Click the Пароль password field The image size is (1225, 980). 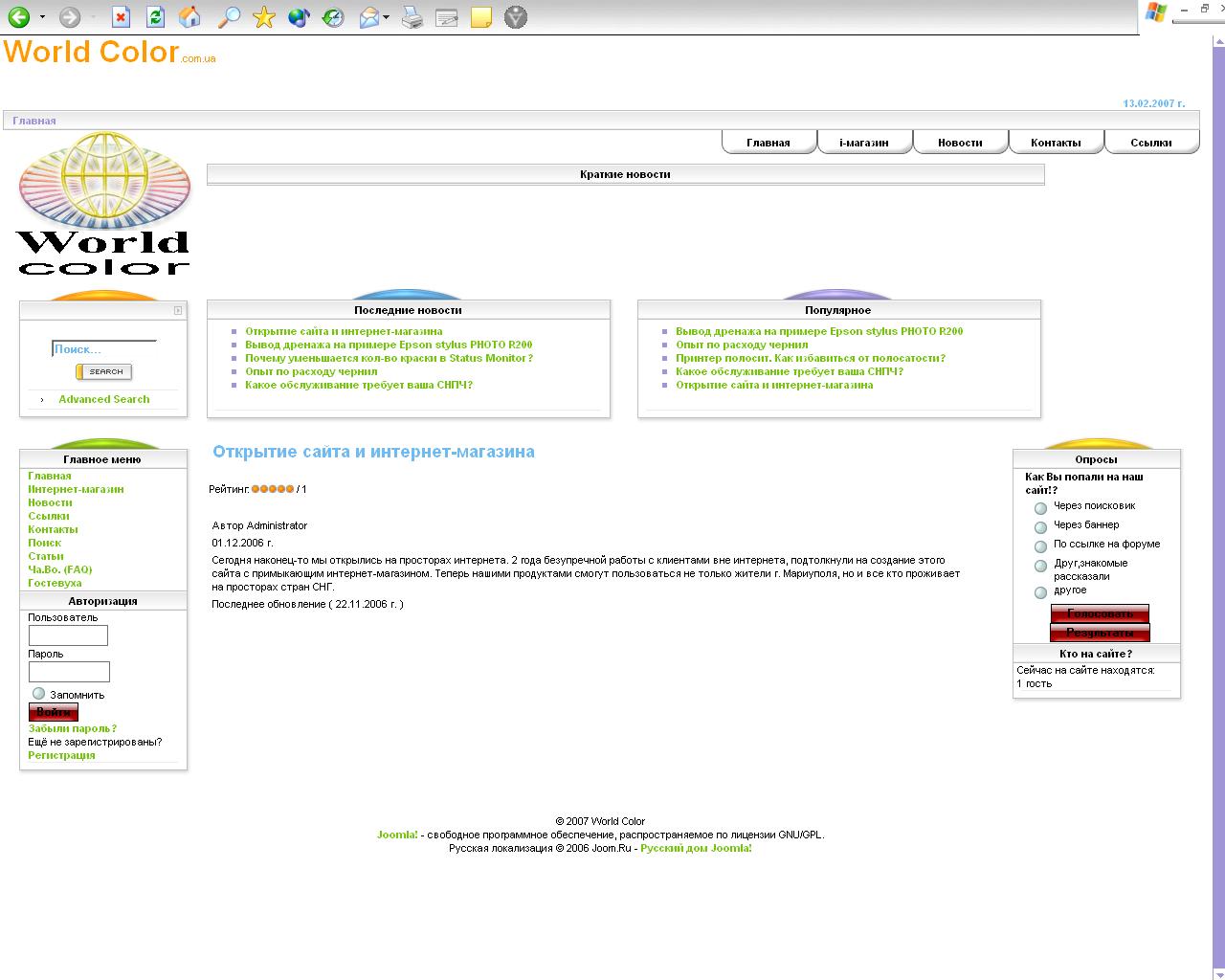point(69,672)
